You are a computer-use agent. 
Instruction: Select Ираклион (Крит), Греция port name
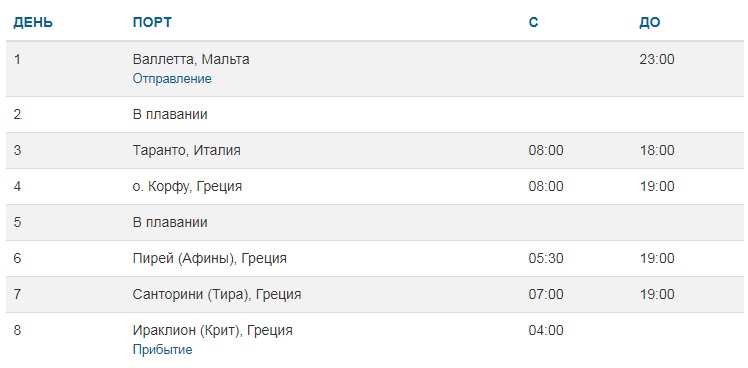pos(212,330)
